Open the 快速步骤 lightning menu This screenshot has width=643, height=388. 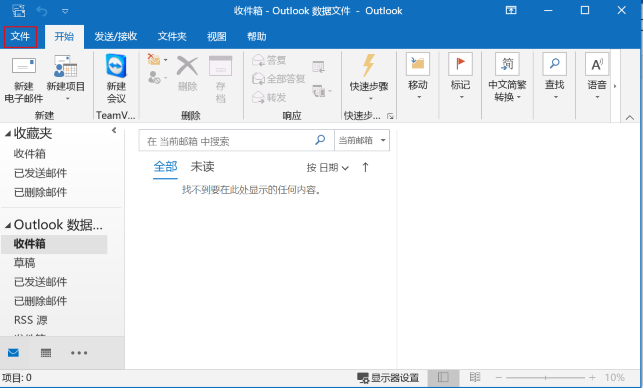pos(369,78)
